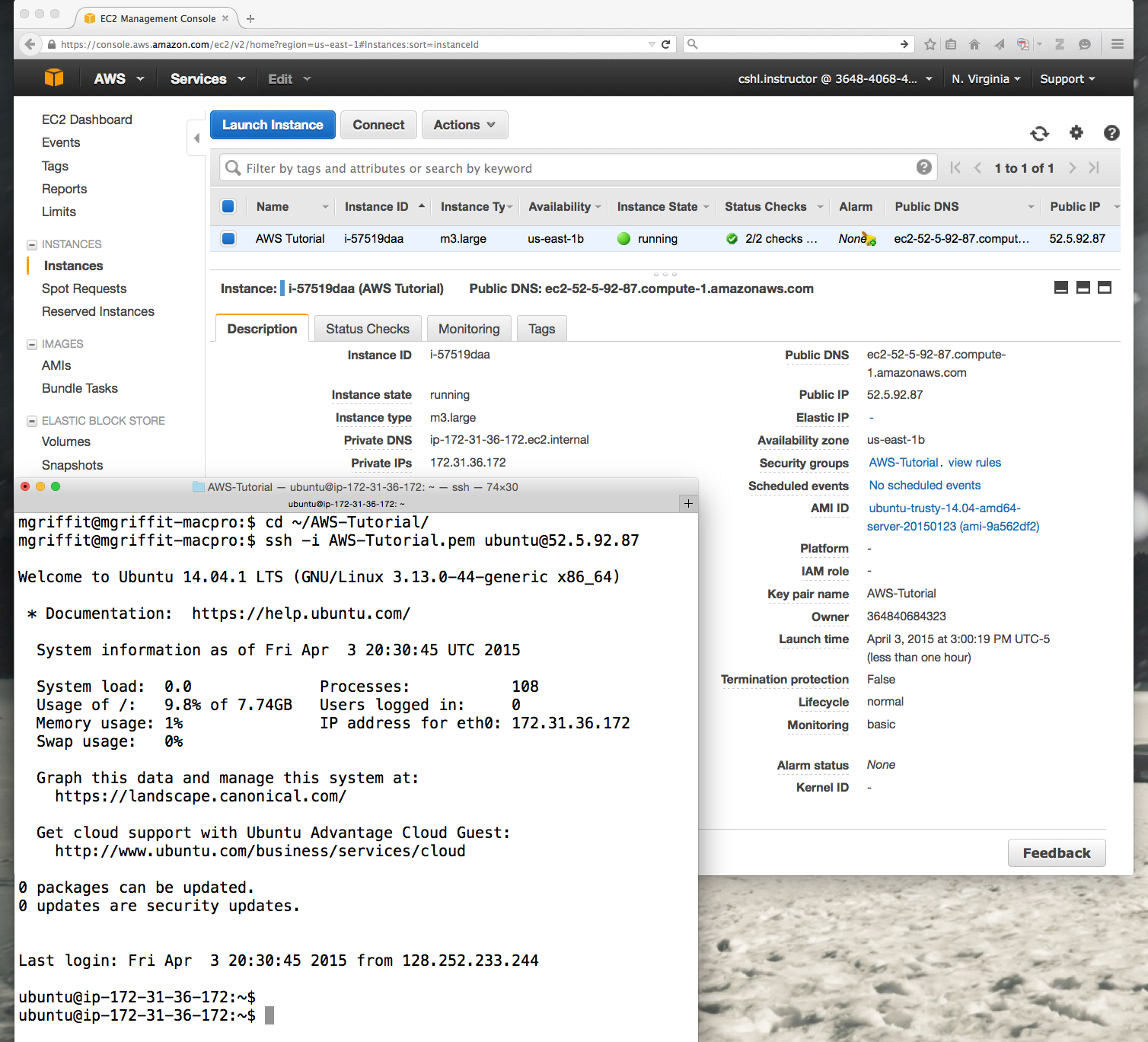
Task: Click the Launch Instance button
Action: (273, 125)
